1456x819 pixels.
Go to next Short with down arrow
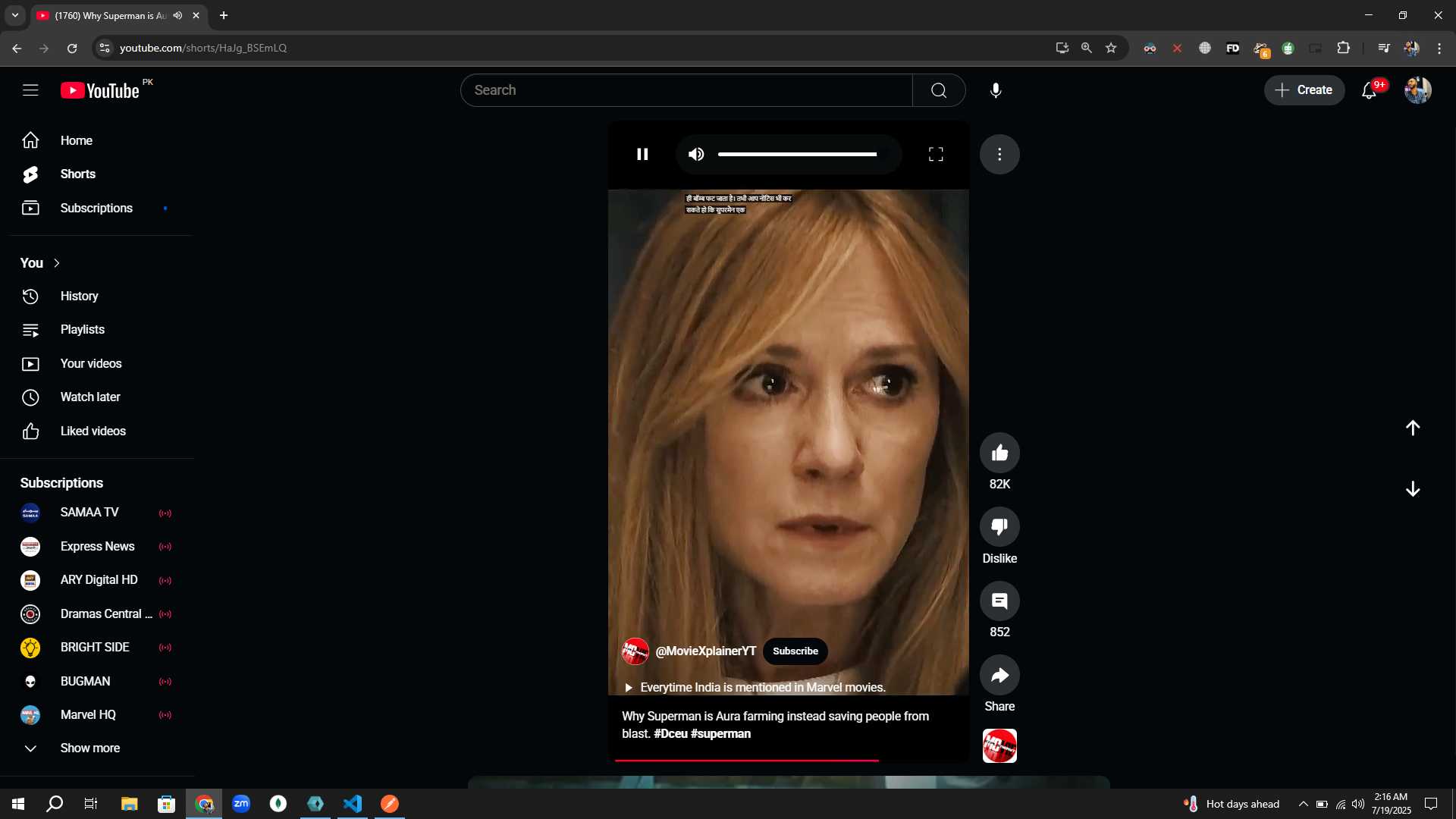(1412, 489)
